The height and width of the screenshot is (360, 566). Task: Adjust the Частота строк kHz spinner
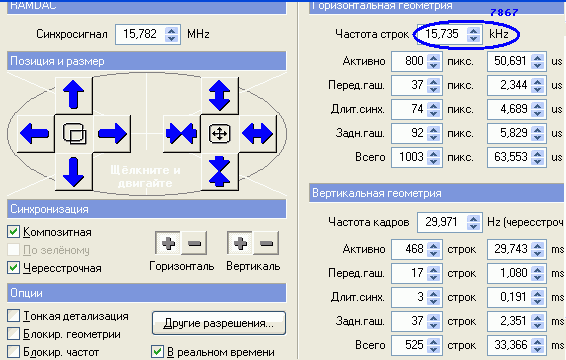tap(474, 34)
